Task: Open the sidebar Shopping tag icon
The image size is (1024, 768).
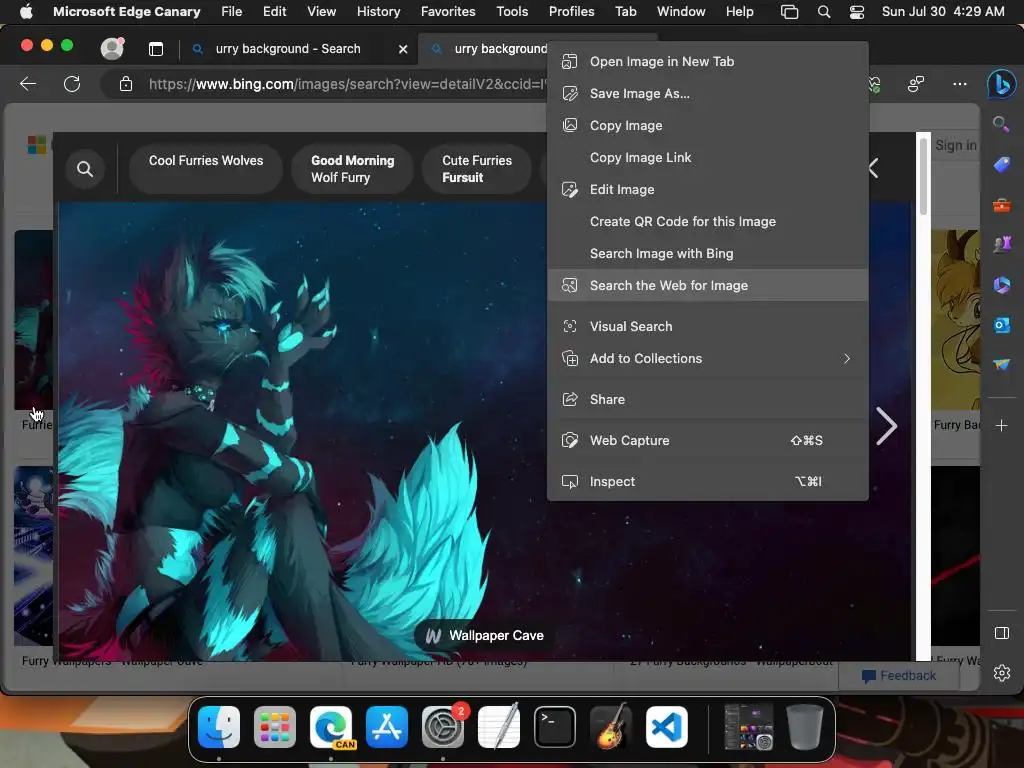Action: pyautogui.click(x=1001, y=165)
